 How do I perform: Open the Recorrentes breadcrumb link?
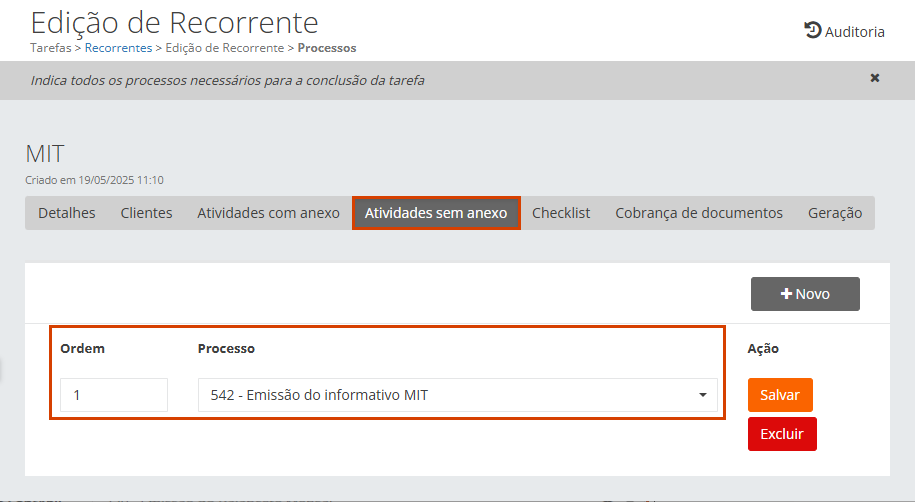coord(118,48)
